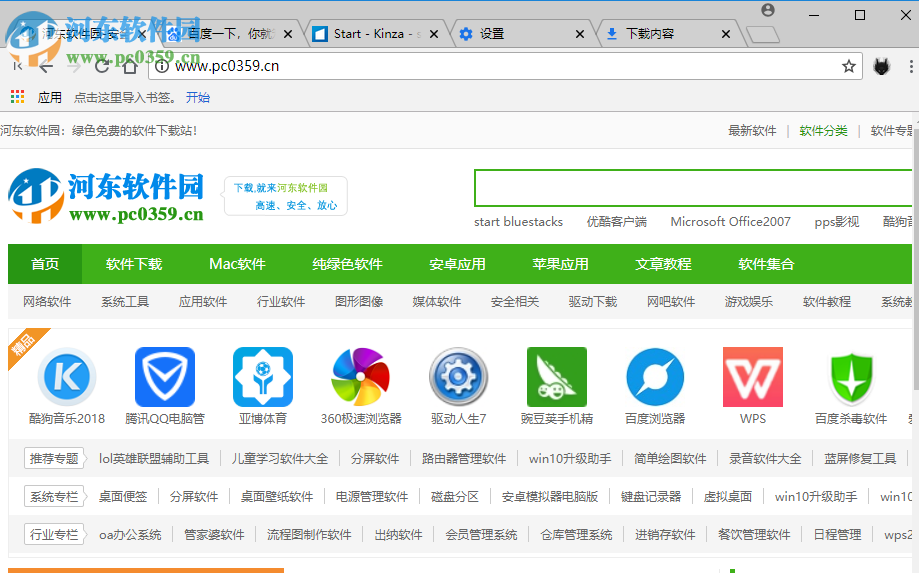This screenshot has width=919, height=573.
Task: Open the browser three-dot menu
Action: tap(910, 66)
